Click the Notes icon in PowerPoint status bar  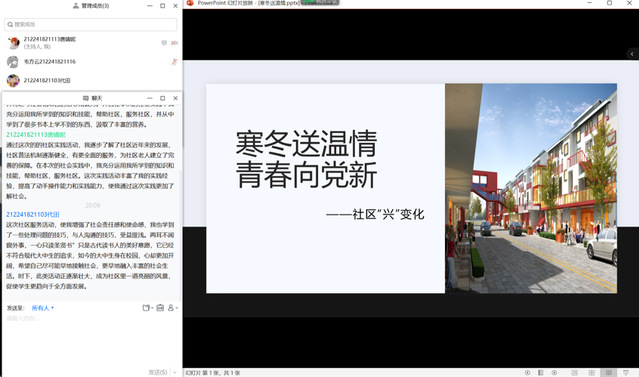click(541, 373)
